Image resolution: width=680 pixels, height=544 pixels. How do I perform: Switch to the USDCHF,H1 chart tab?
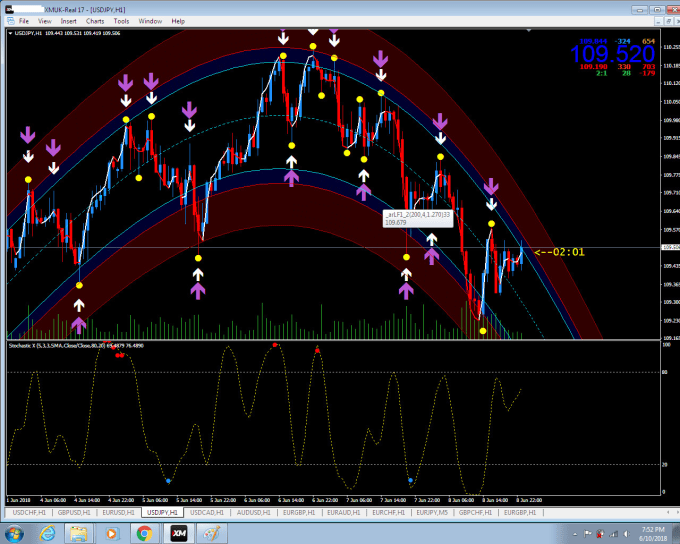29,512
